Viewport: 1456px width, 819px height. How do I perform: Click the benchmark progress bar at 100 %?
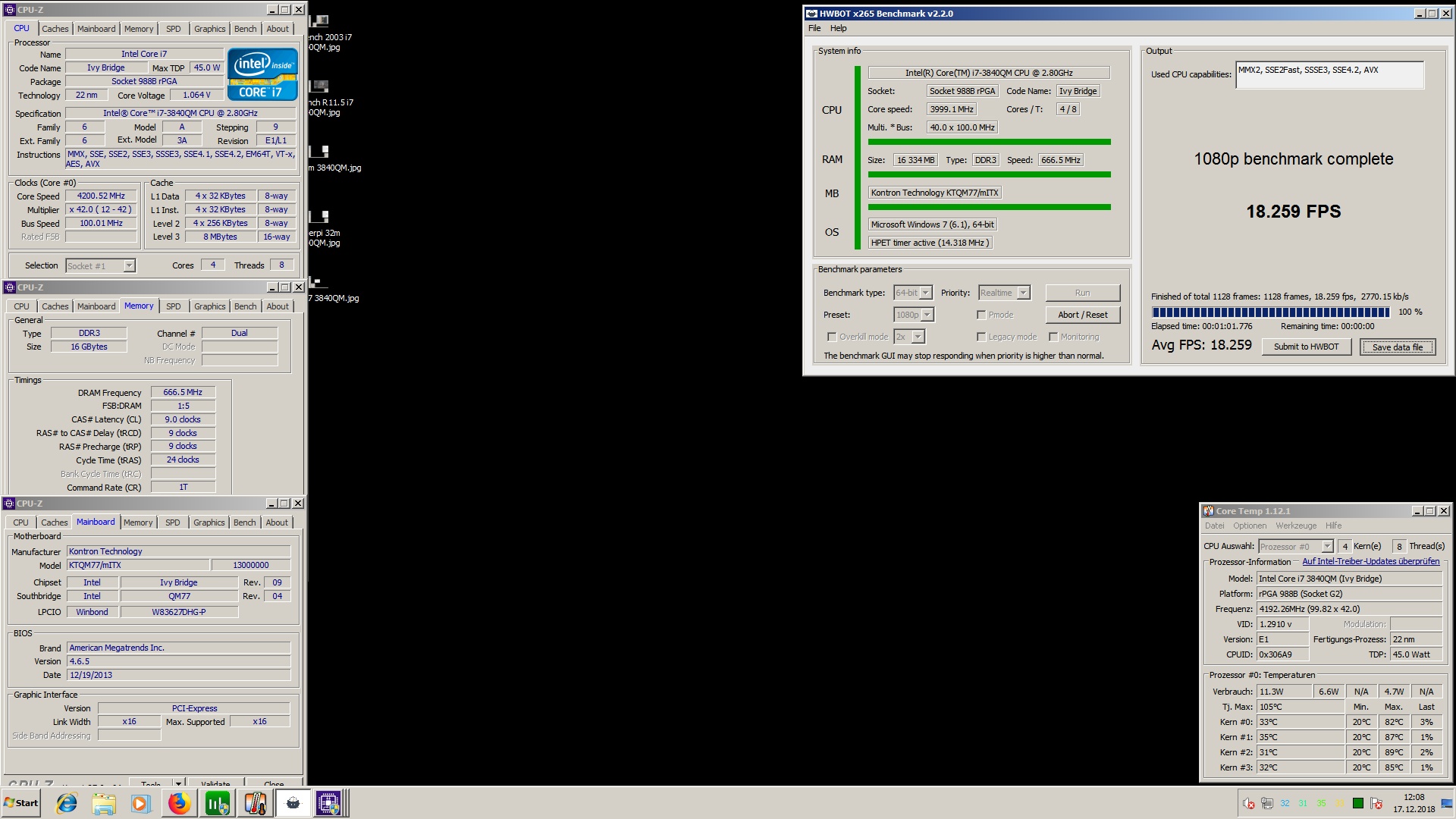1270,312
